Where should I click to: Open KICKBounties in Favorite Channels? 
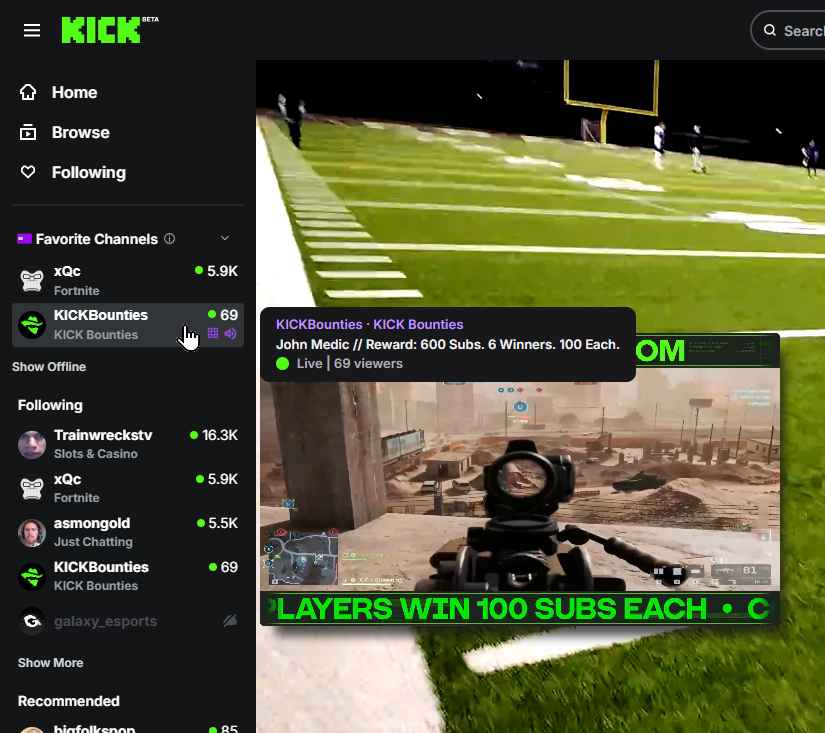coord(128,325)
